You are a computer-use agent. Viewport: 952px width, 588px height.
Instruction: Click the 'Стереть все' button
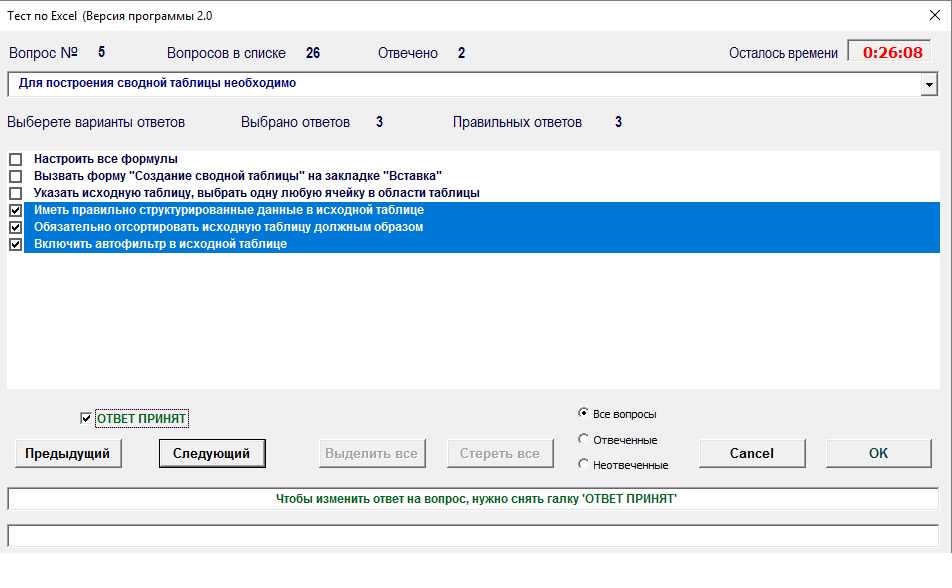coord(500,454)
